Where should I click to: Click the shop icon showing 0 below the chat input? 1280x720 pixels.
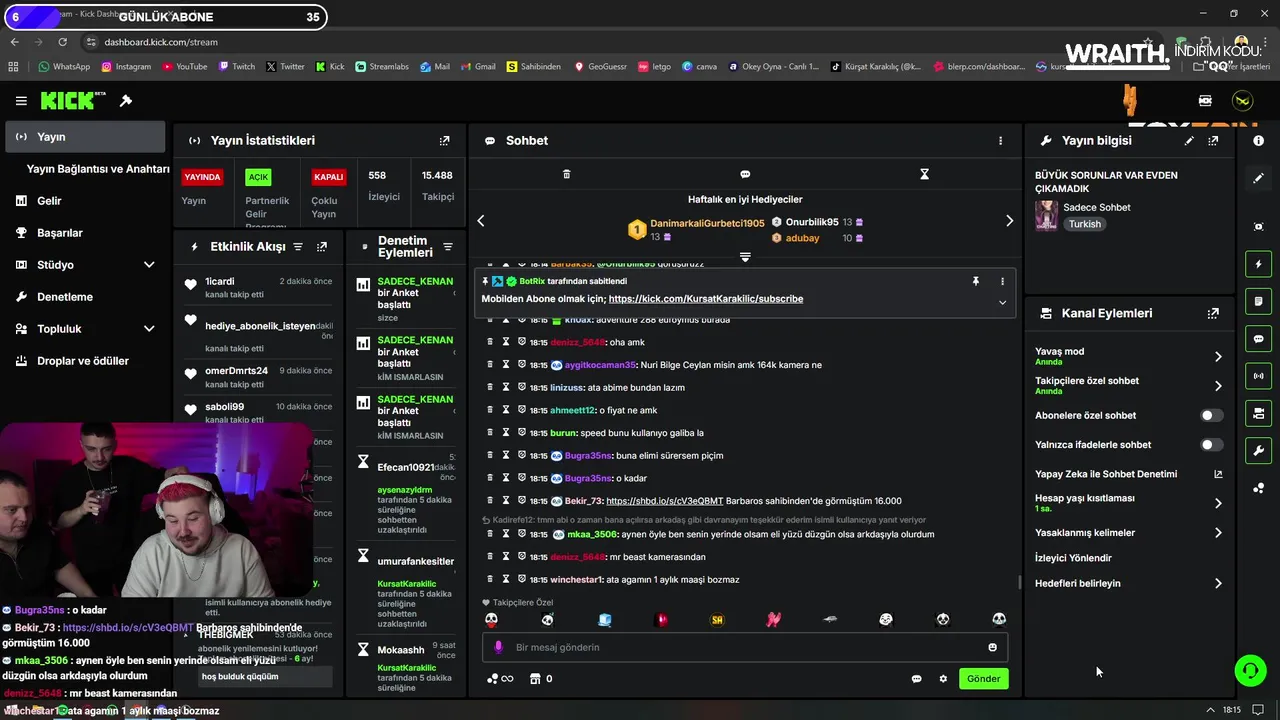(541, 679)
